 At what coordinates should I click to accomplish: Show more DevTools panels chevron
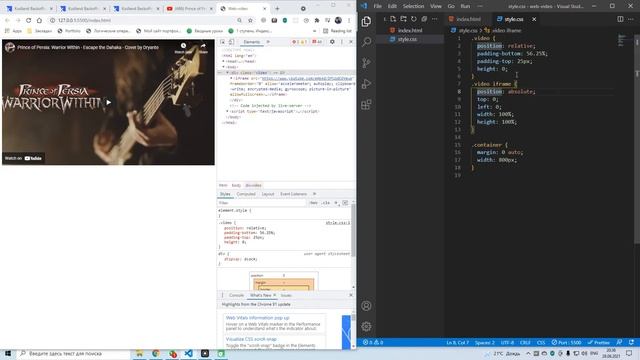[x=268, y=42]
